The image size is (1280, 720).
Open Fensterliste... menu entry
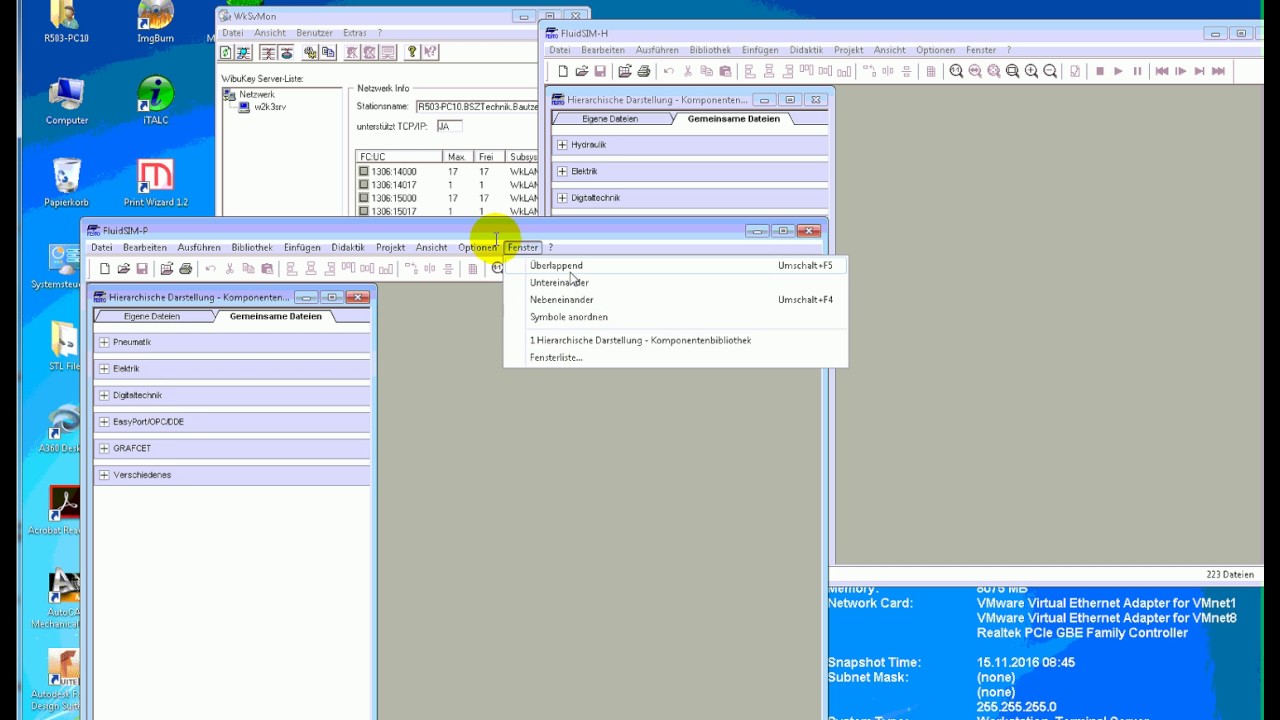[676, 357]
